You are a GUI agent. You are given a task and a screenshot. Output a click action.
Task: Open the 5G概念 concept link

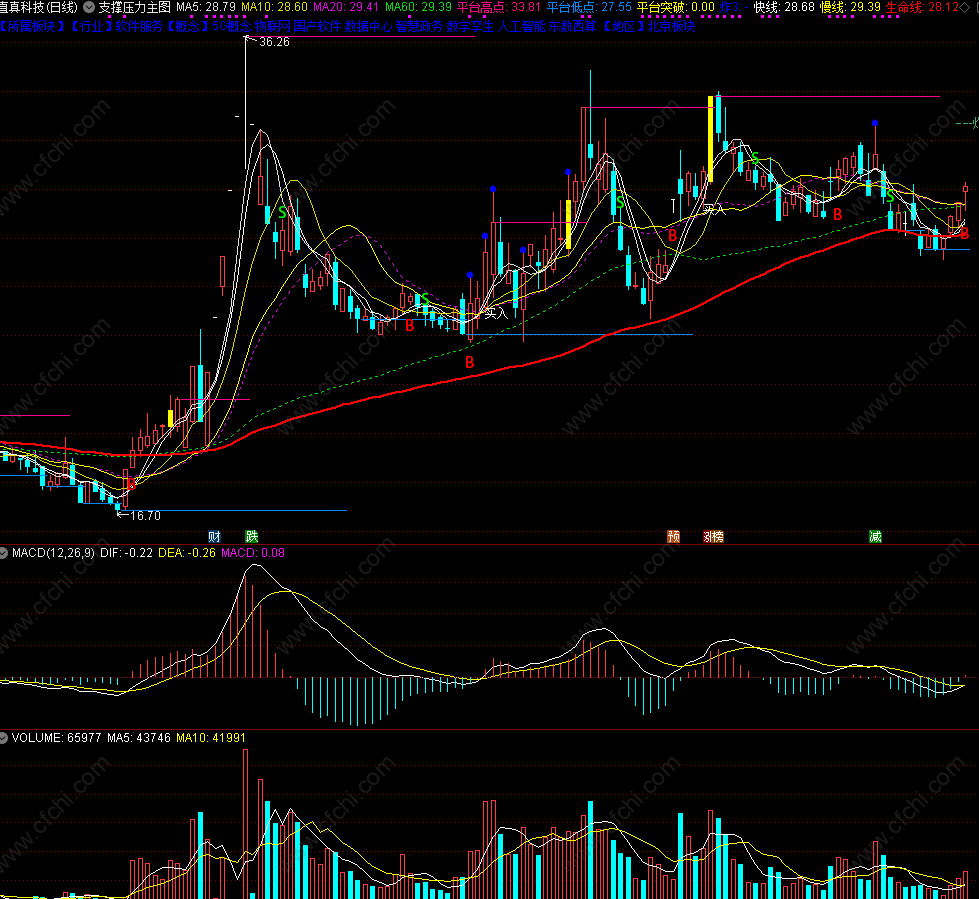232,26
